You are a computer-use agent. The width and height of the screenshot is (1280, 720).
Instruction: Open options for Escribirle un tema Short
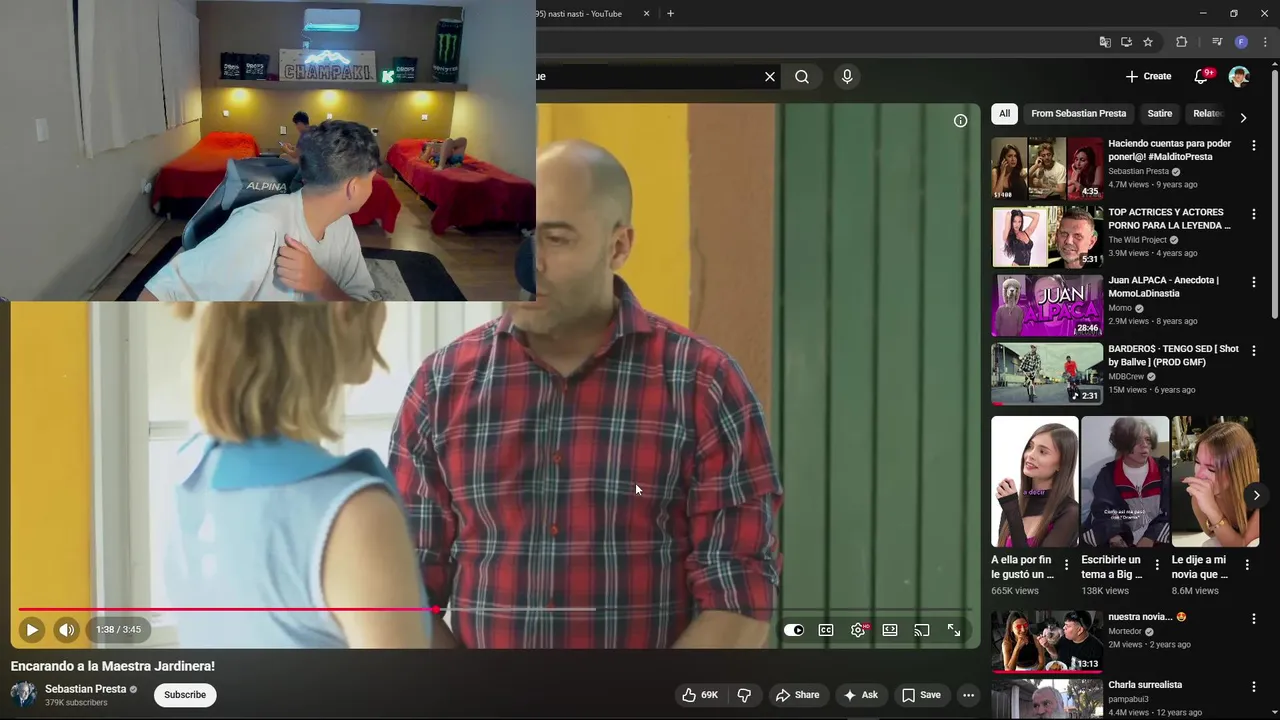coord(1157,565)
